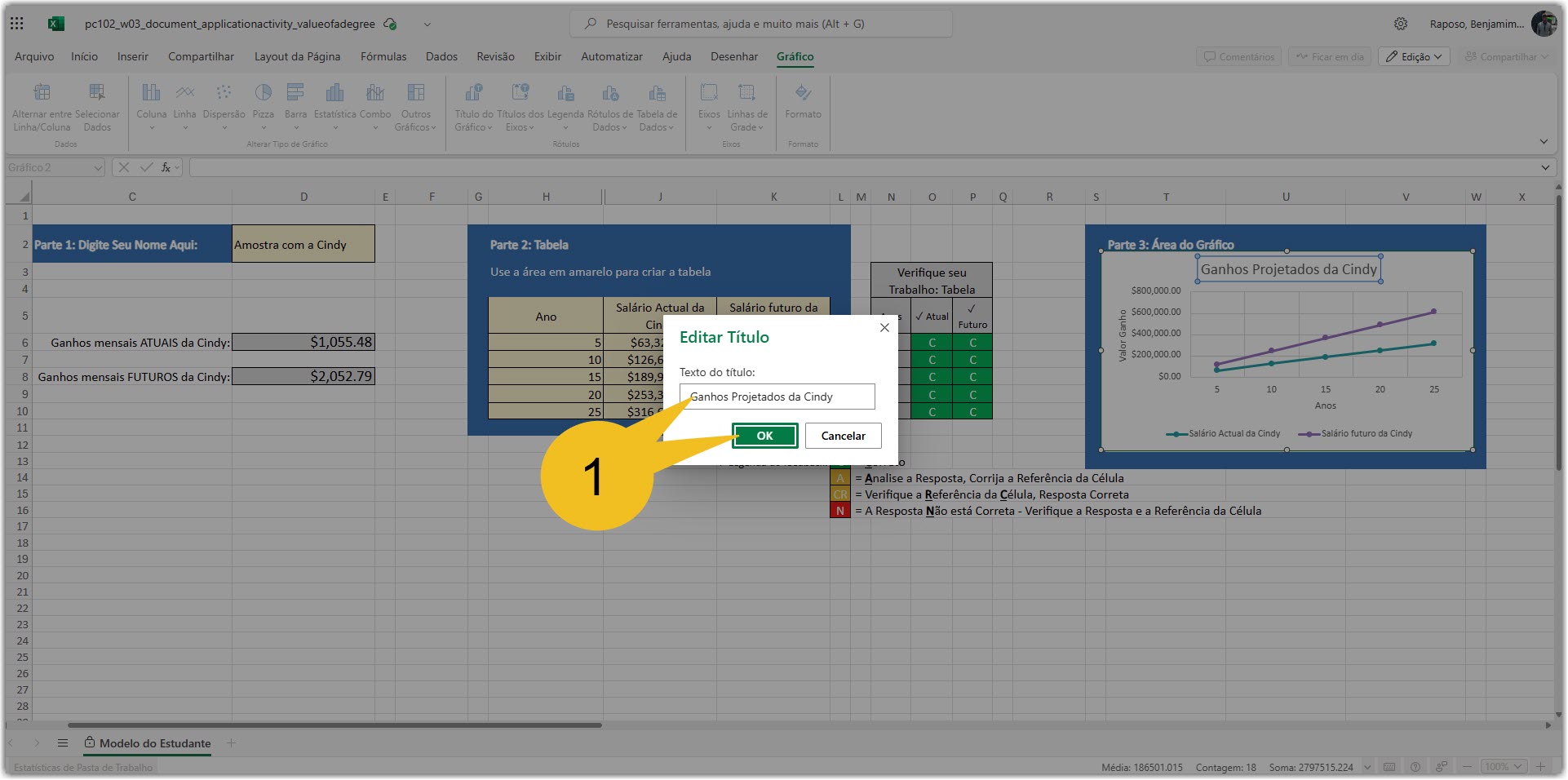Click the Texto do título input field
Image resolution: width=1568 pixels, height=780 pixels.
click(777, 397)
